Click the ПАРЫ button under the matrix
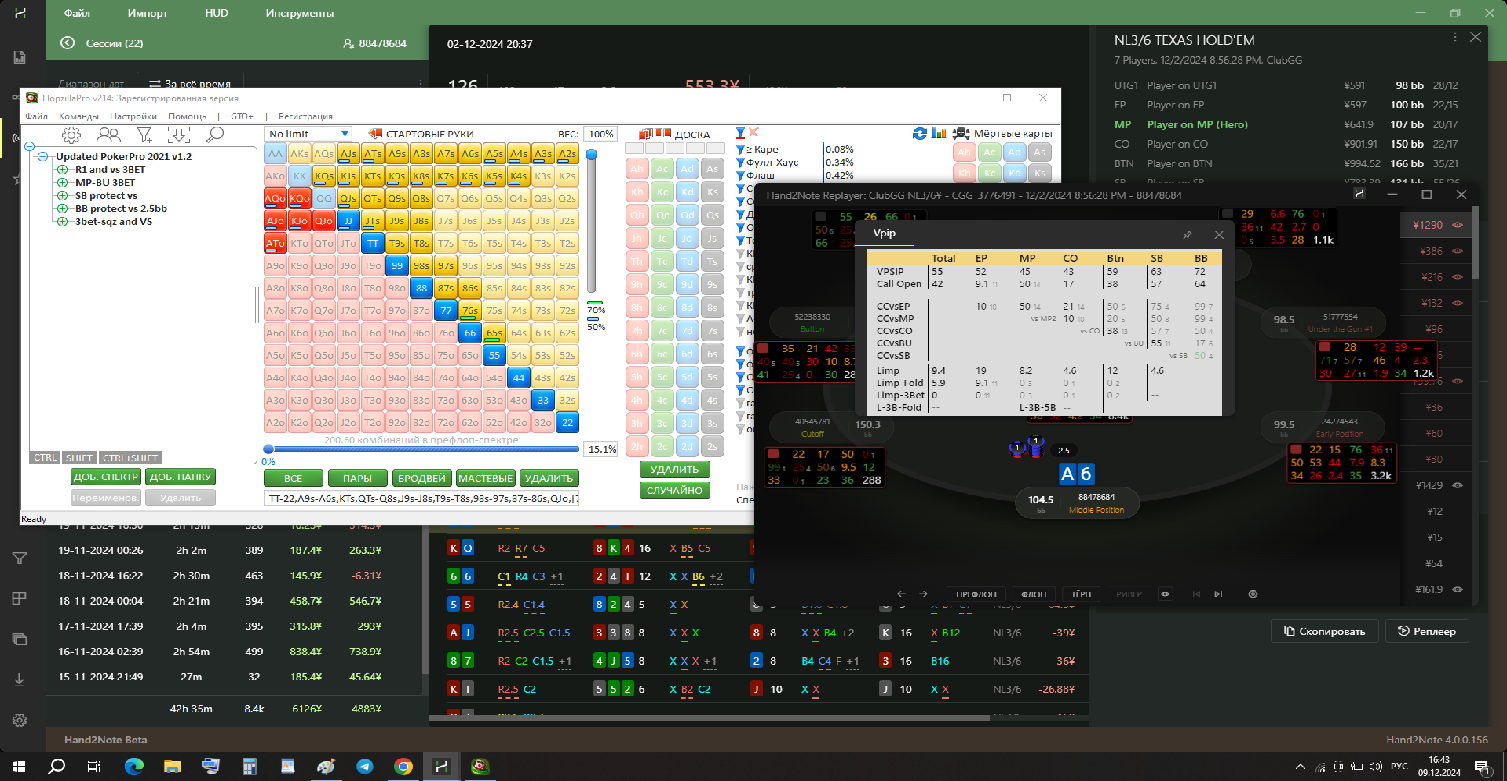This screenshot has height=781, width=1507. pyautogui.click(x=357, y=479)
